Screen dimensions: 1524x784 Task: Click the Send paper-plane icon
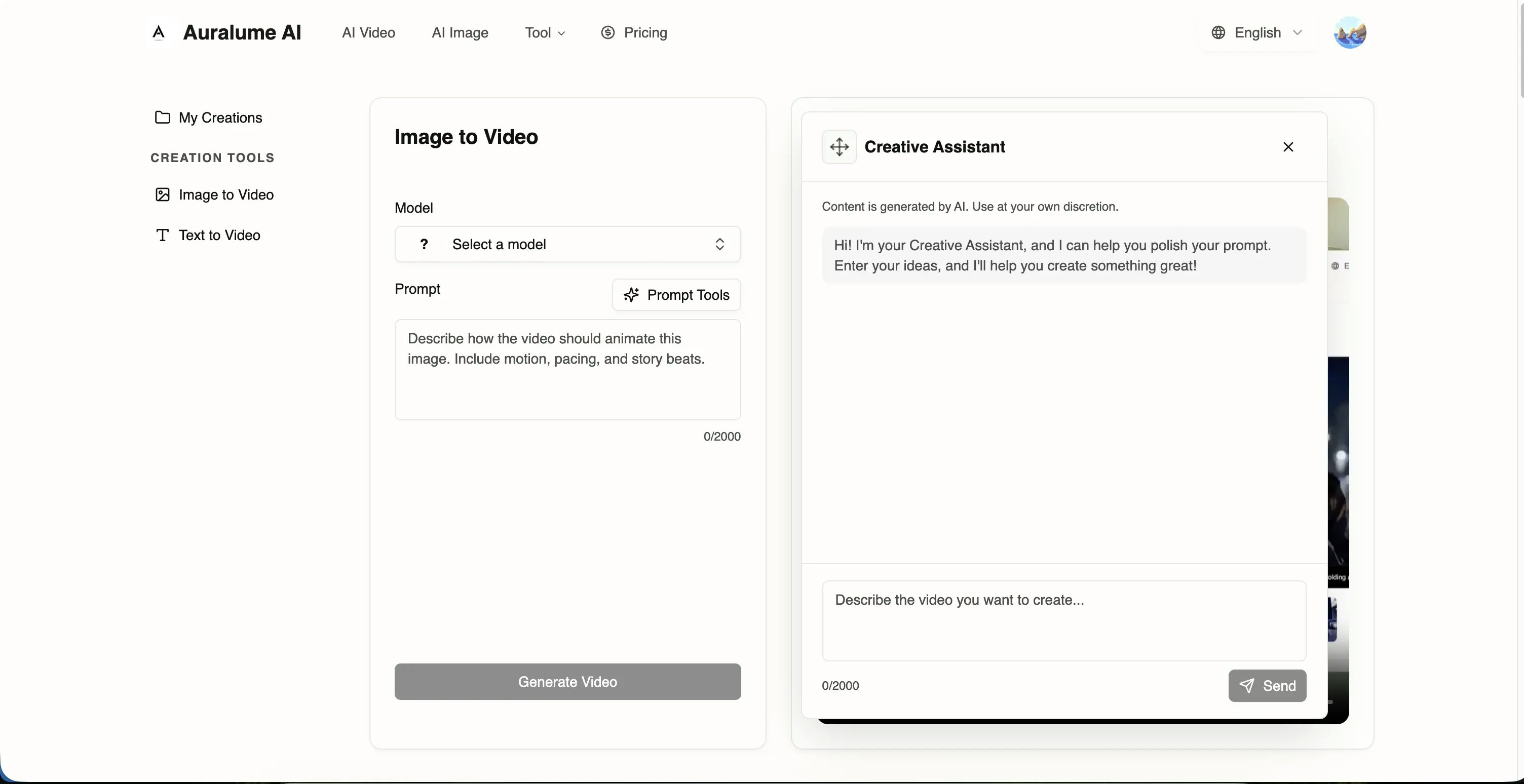(x=1246, y=685)
